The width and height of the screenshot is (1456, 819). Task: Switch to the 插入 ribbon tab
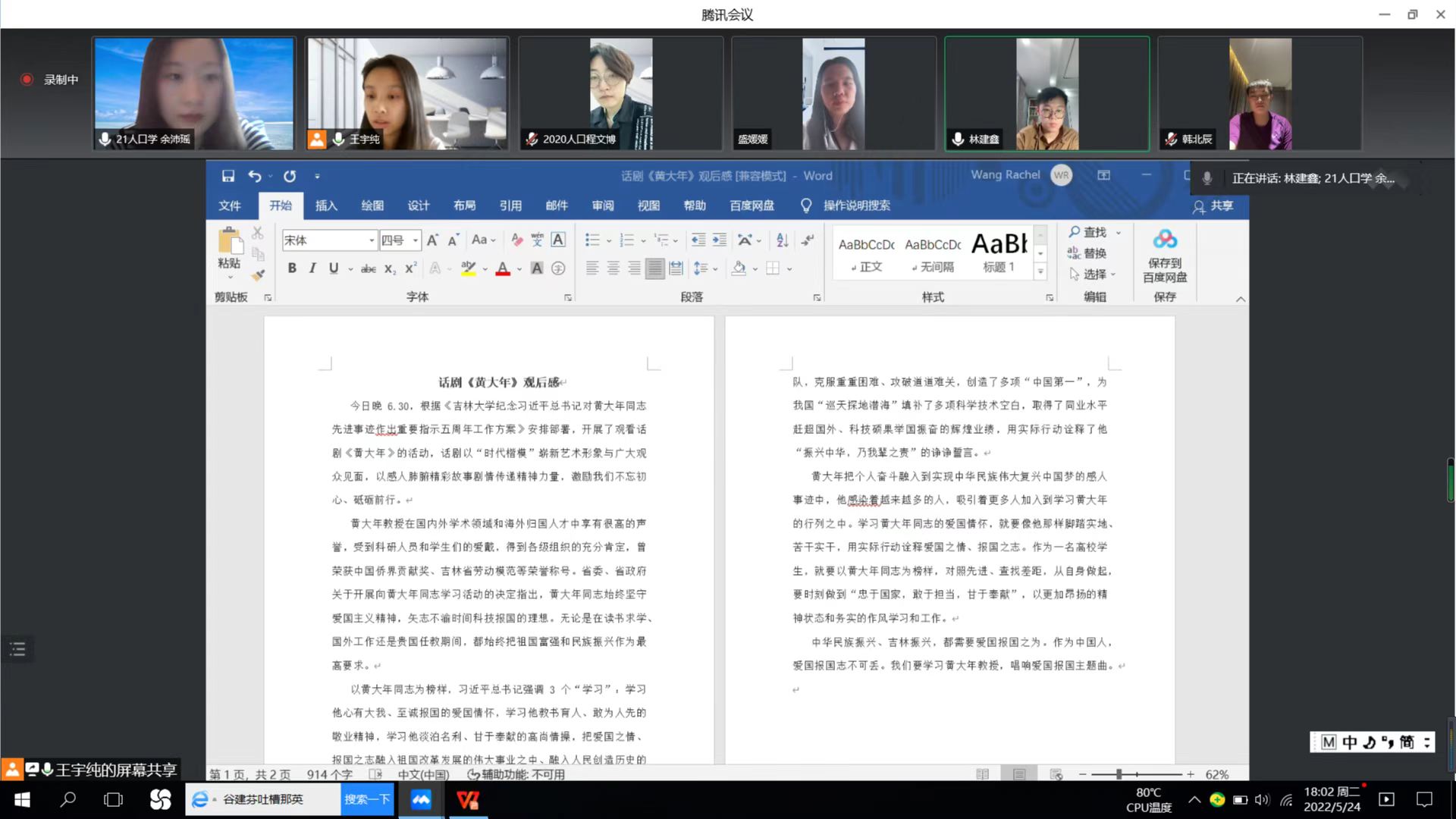pyautogui.click(x=326, y=206)
